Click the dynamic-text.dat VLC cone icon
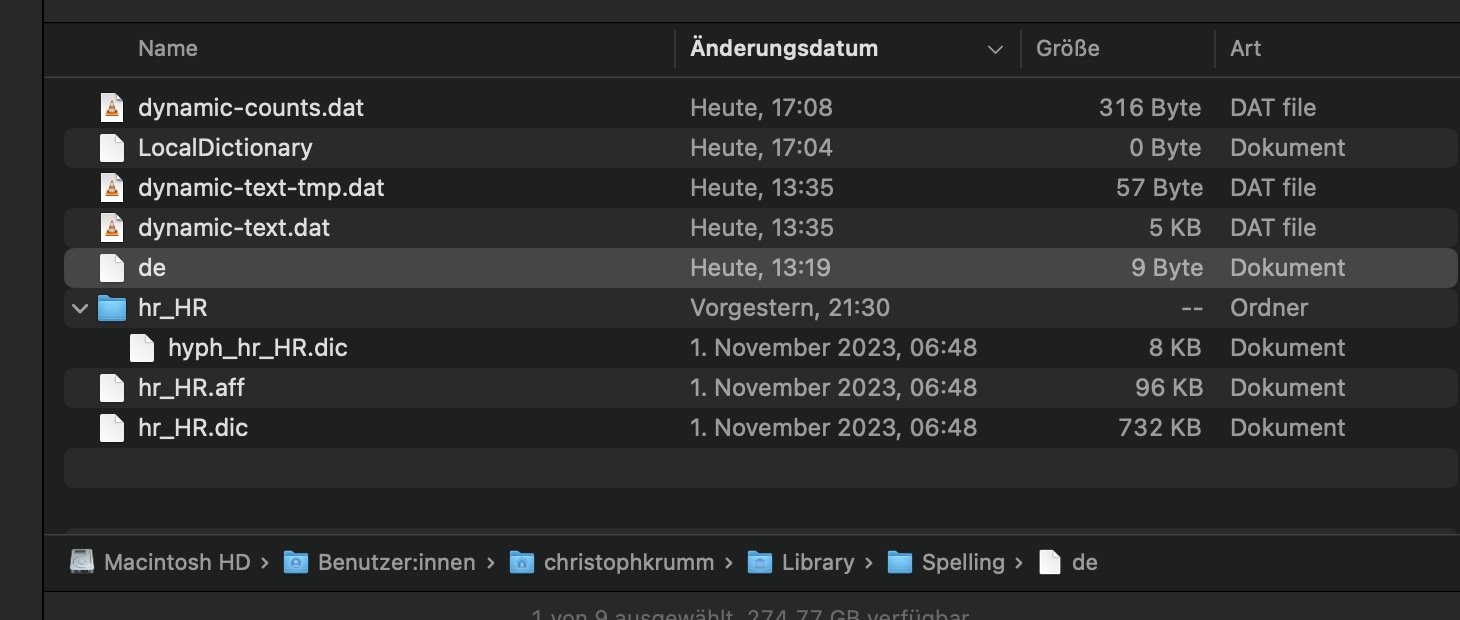The image size is (1460, 620). [x=112, y=227]
